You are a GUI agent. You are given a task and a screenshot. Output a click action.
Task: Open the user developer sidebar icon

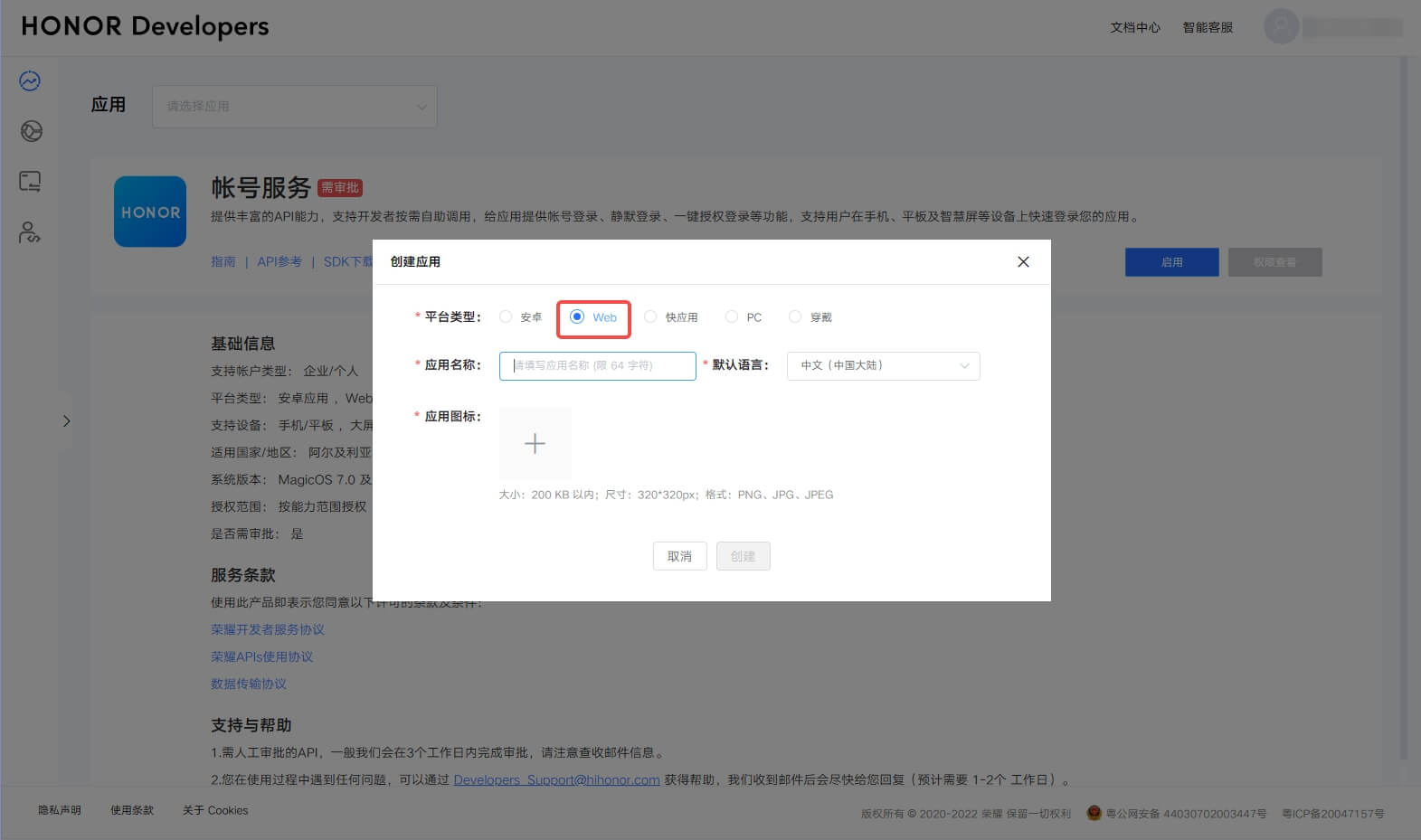pyautogui.click(x=30, y=232)
